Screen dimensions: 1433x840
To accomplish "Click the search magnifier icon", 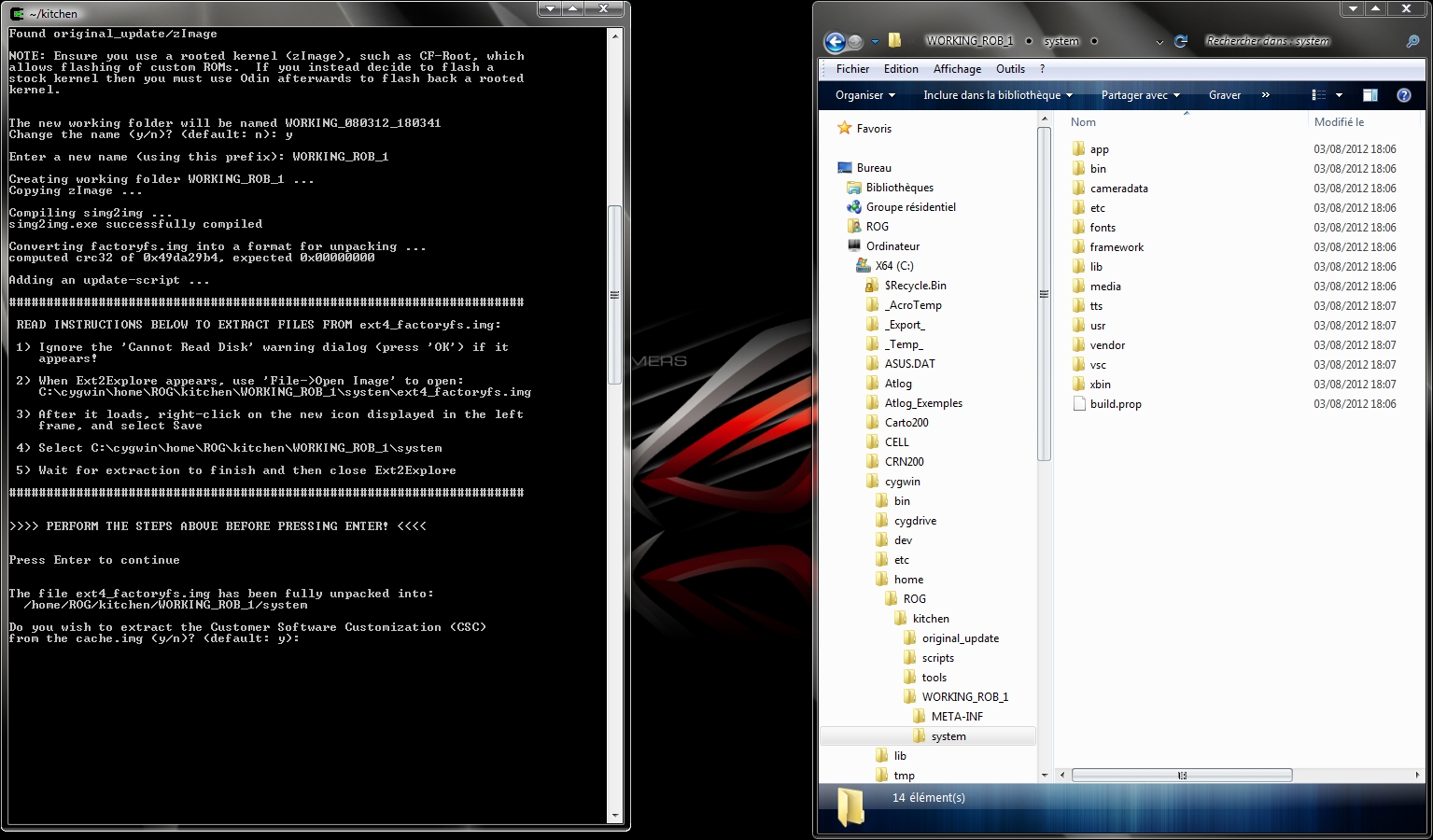I will [1412, 41].
